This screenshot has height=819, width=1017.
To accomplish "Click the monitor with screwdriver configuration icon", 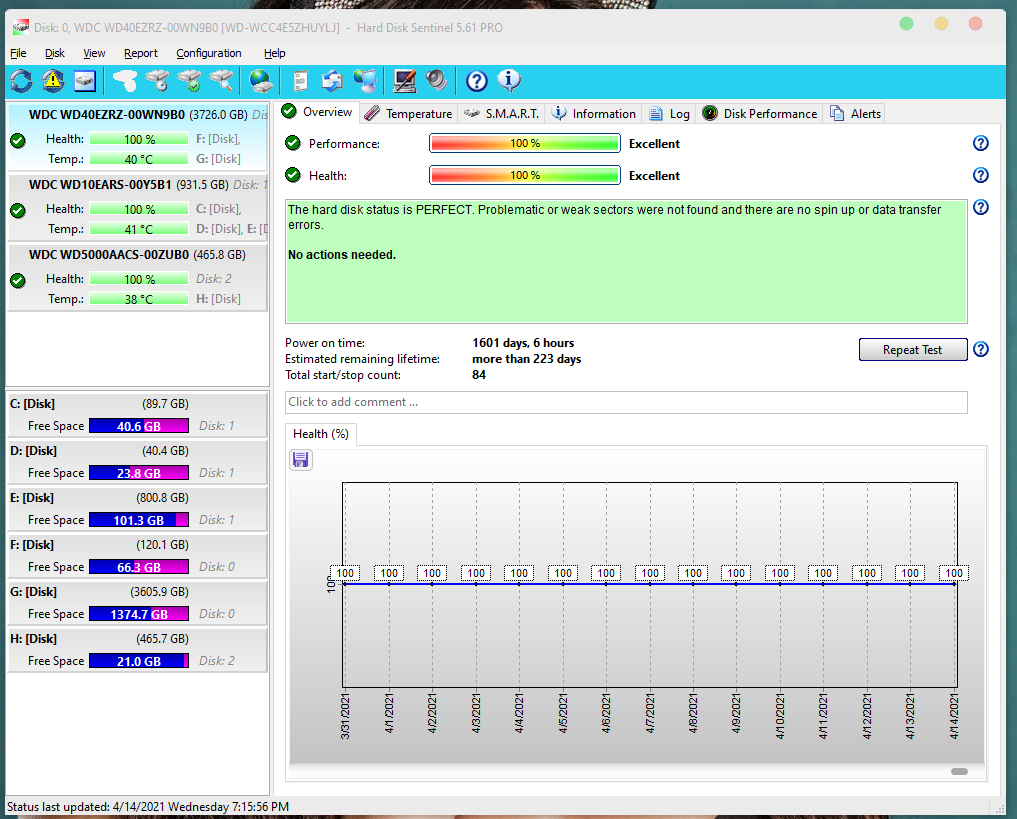I will tap(405, 81).
